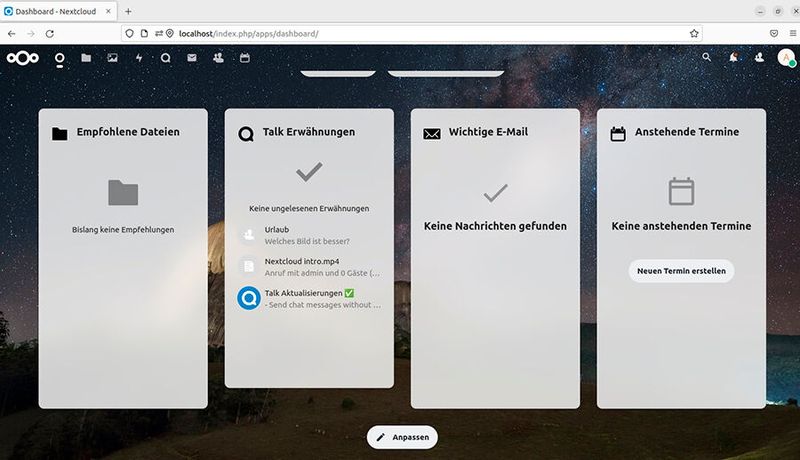Click the checkmark in Wichtige E-Mail
Screen dimensions: 800x460
tap(495, 193)
